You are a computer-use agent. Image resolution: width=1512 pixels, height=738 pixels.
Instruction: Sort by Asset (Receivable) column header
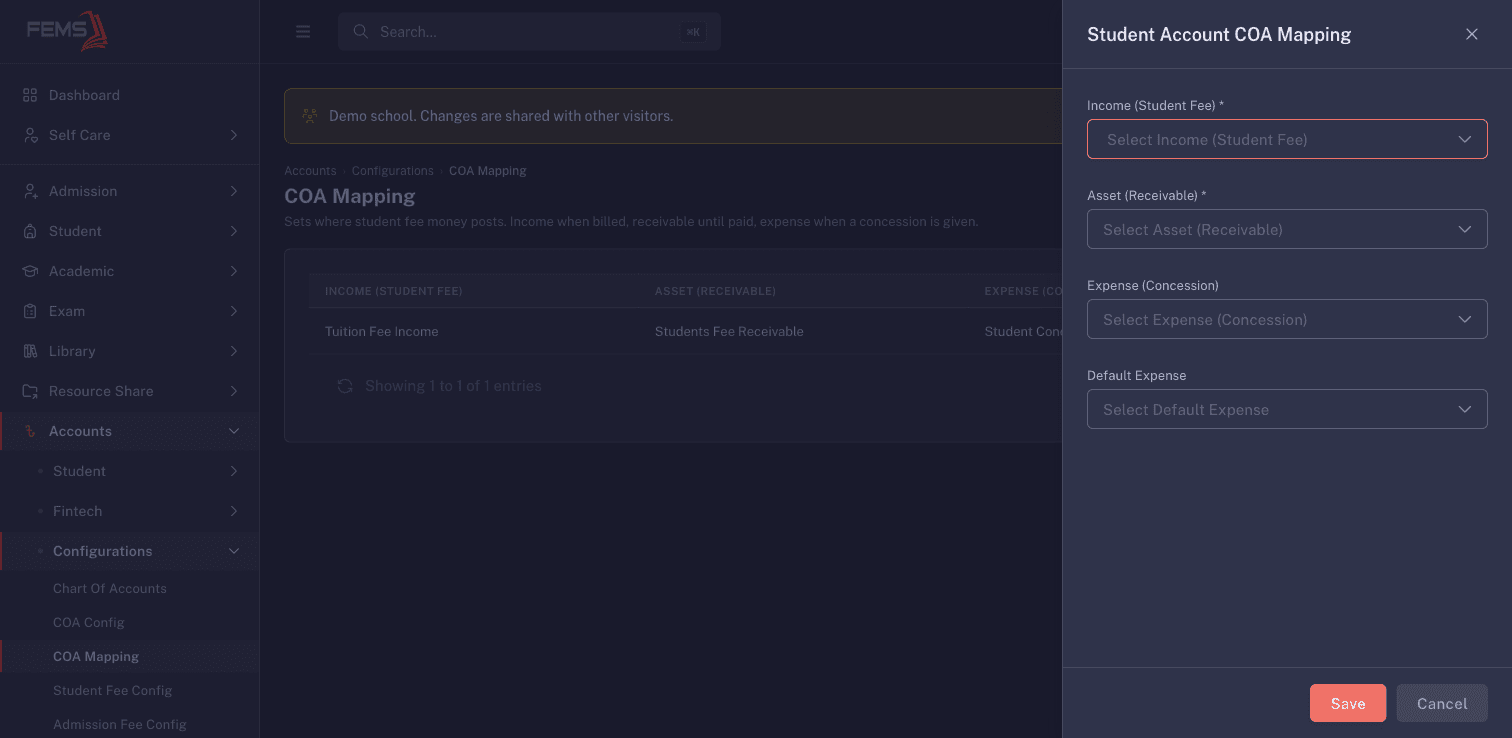[715, 291]
